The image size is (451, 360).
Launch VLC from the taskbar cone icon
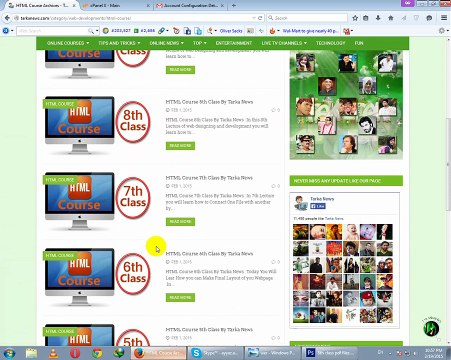(x=53, y=353)
